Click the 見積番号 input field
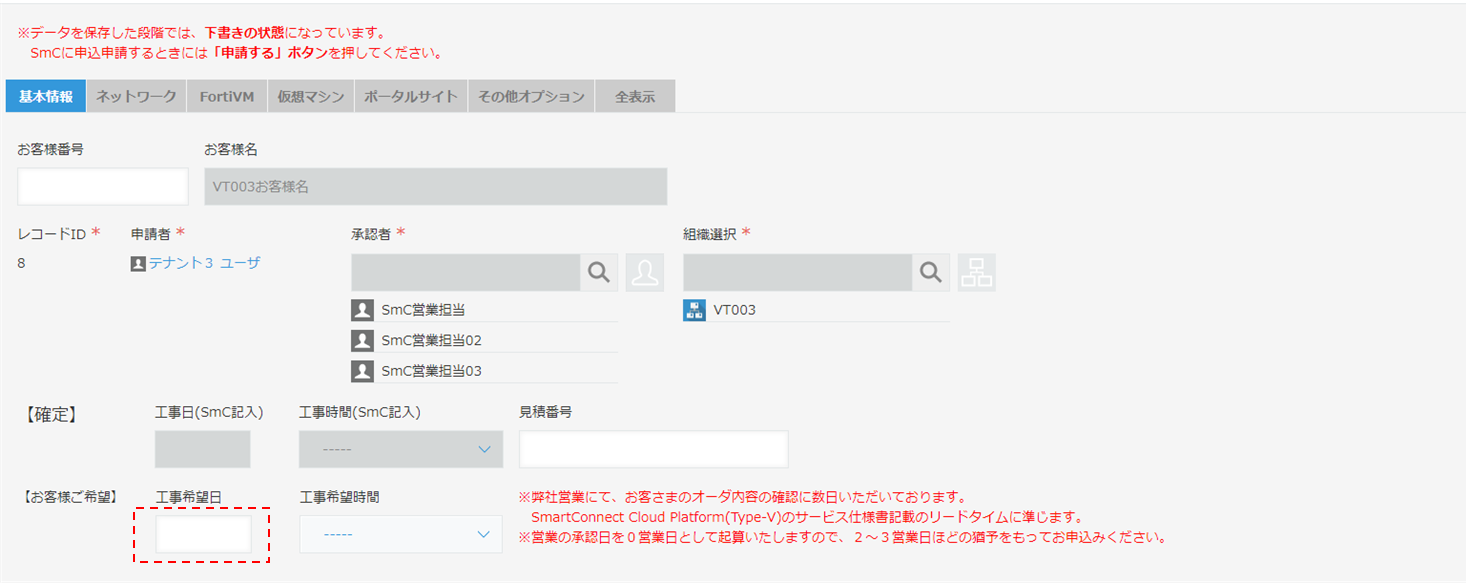This screenshot has width=1466, height=583. point(654,449)
